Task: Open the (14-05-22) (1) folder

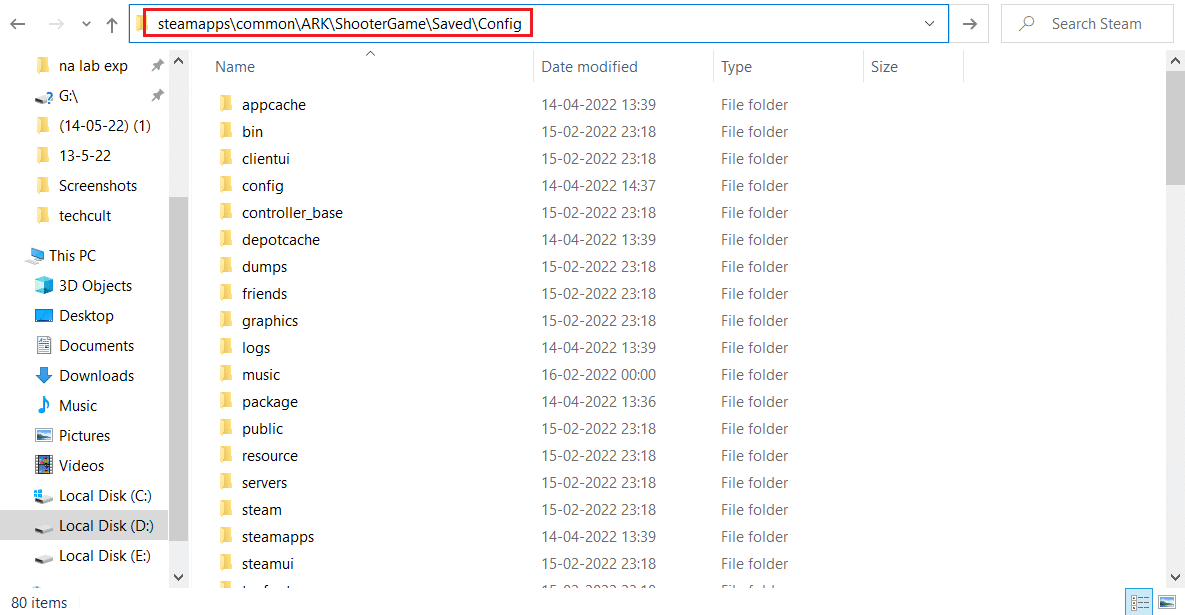Action: tap(104, 125)
